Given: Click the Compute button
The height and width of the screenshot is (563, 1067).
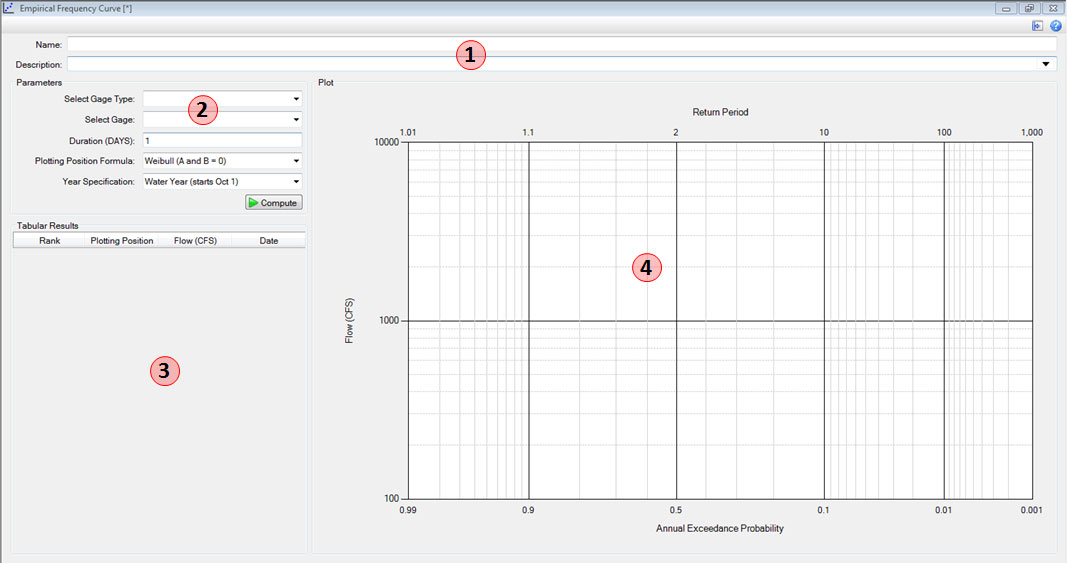Looking at the screenshot, I should click(274, 203).
